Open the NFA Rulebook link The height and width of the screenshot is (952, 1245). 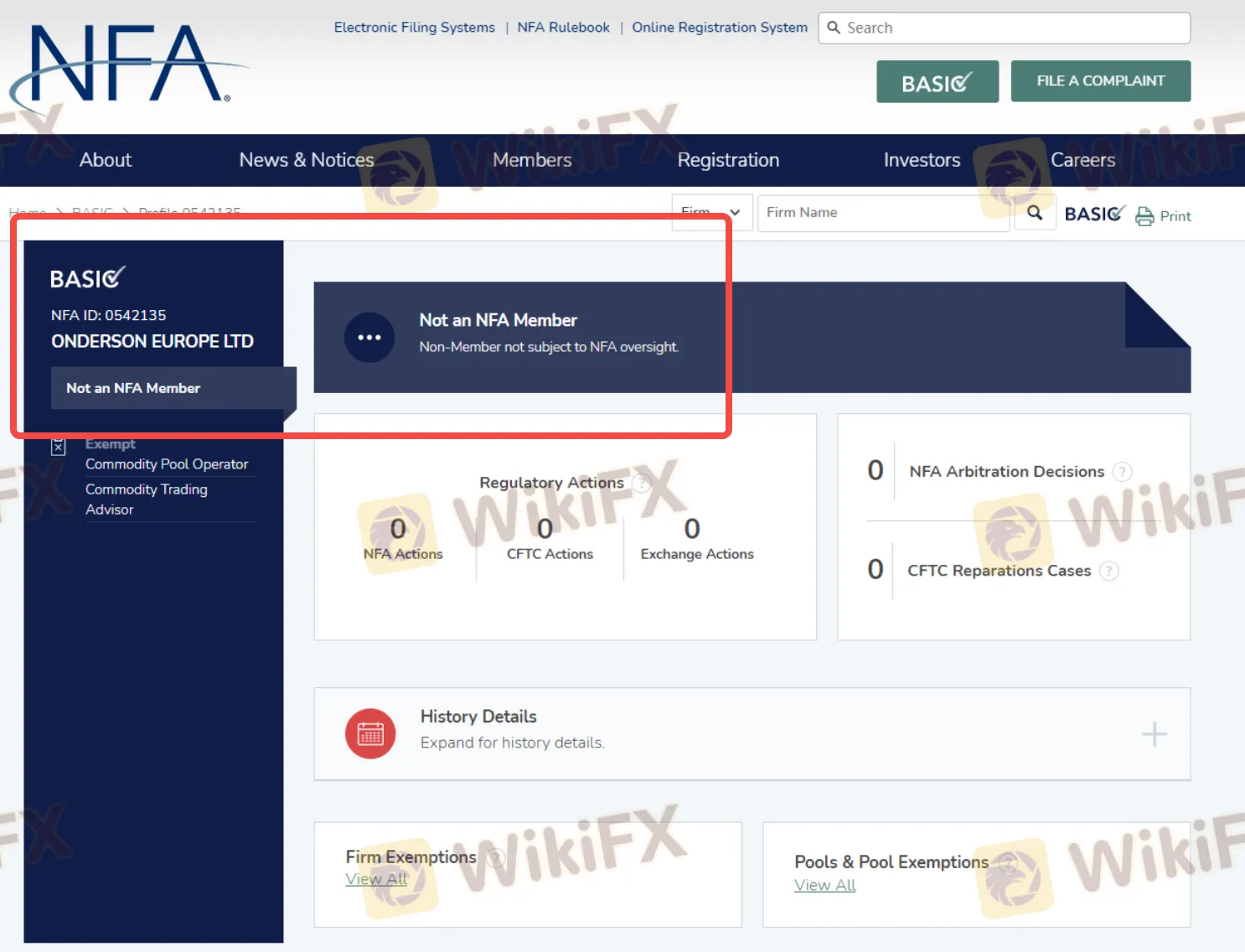(x=564, y=28)
